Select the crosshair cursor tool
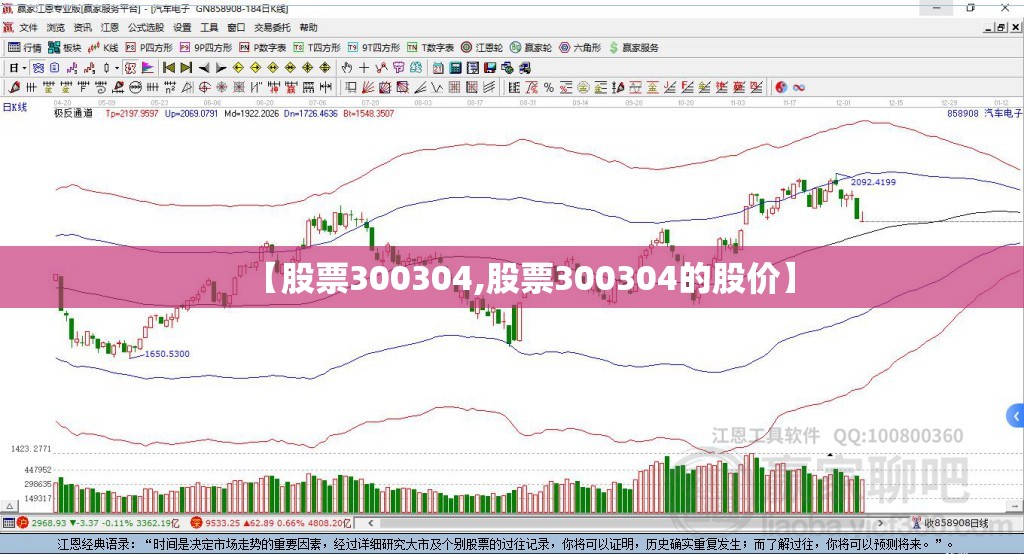Viewport: 1024px width, 554px height. point(364,68)
